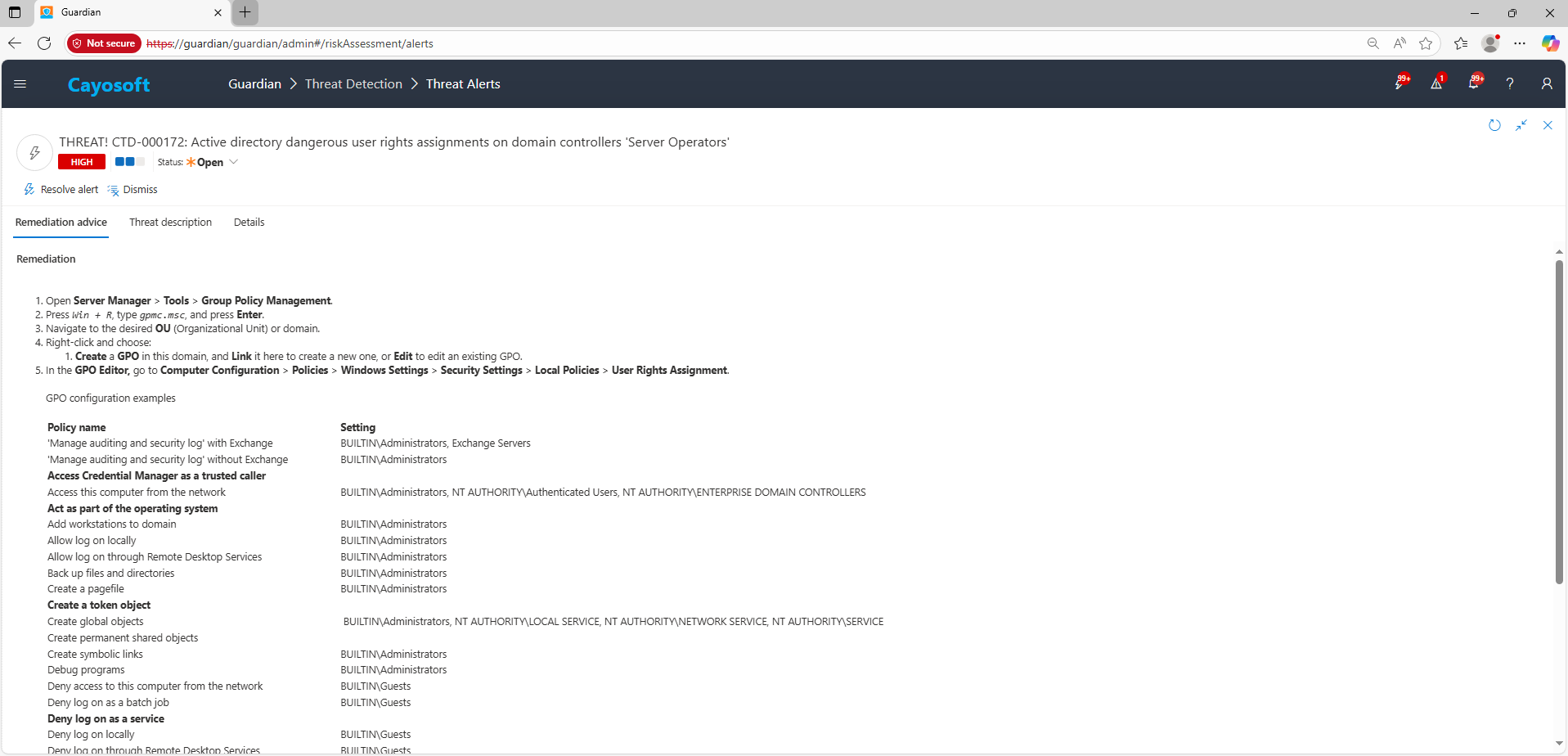Close the threat alert details panel
This screenshot has height=756, width=1568.
(x=1548, y=125)
